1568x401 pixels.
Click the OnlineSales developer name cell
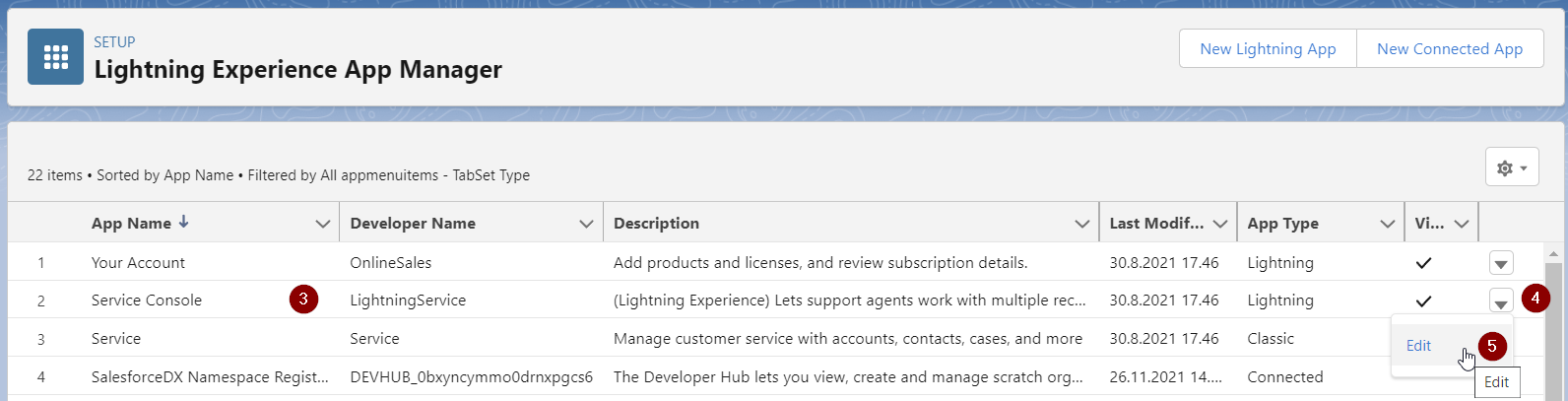coord(391,263)
